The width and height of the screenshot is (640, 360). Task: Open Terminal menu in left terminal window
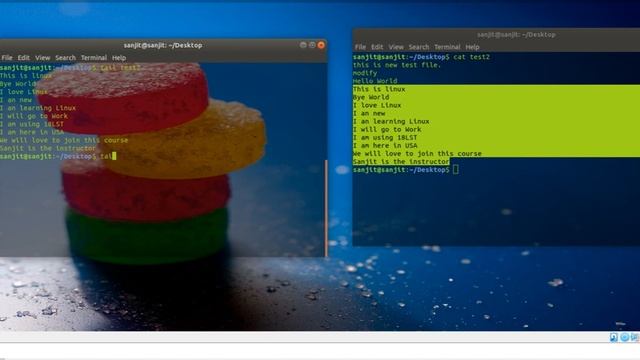tap(93, 58)
